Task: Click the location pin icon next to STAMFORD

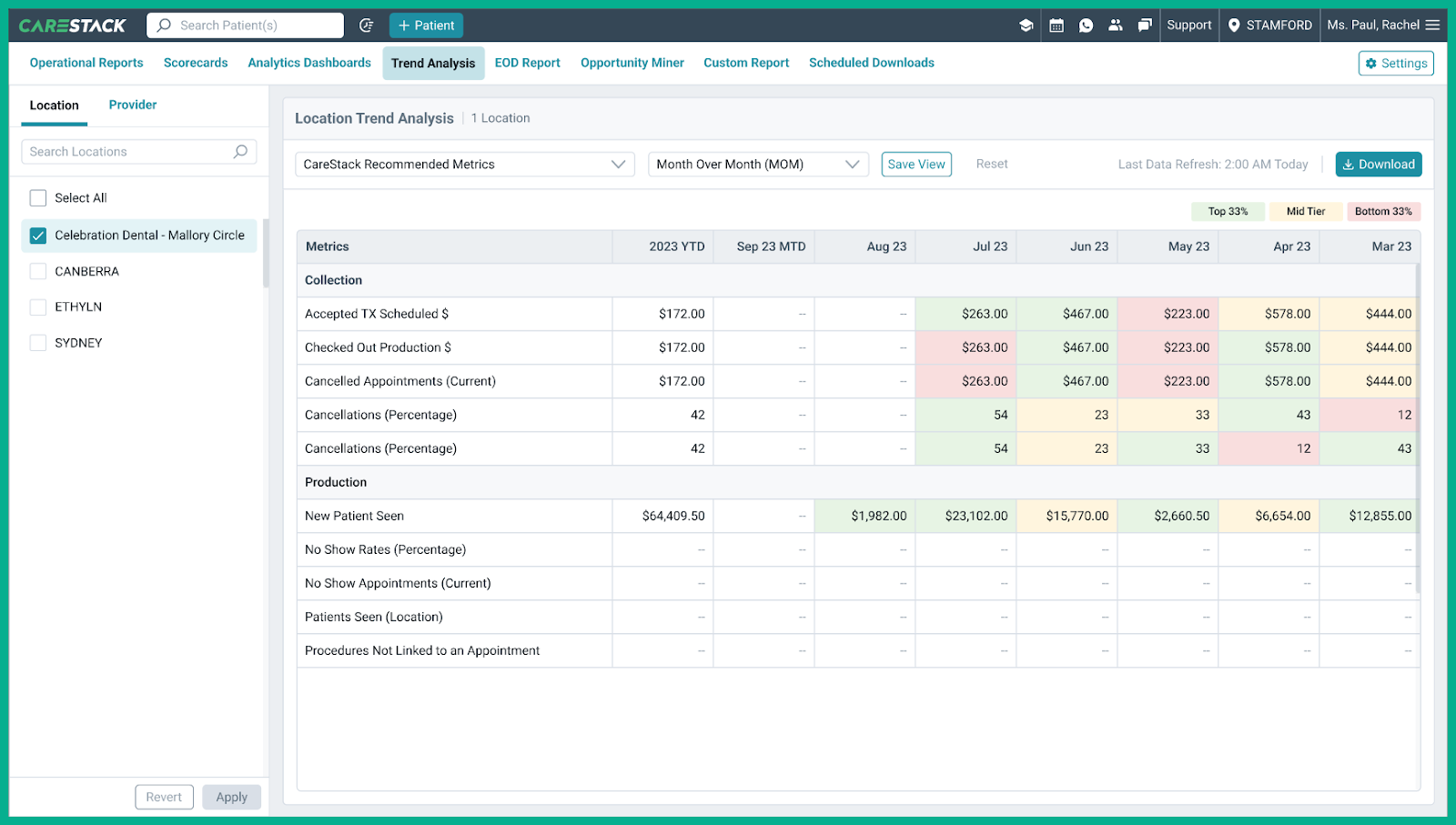Action: (x=1236, y=25)
